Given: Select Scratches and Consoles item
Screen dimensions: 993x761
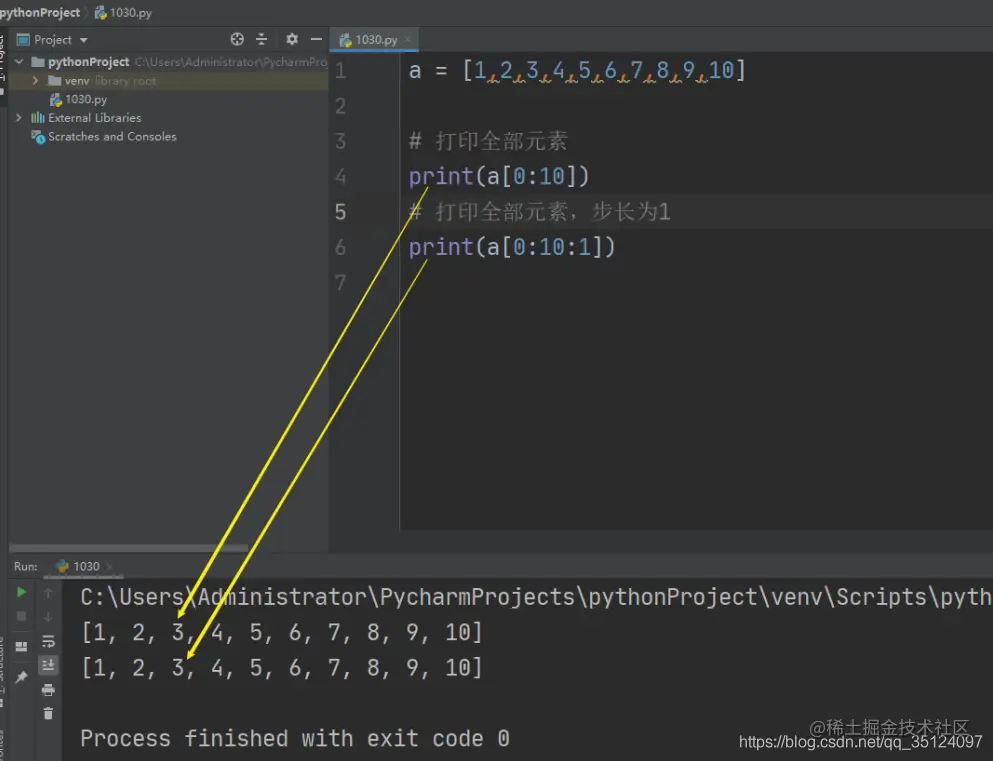Looking at the screenshot, I should 104,137.
